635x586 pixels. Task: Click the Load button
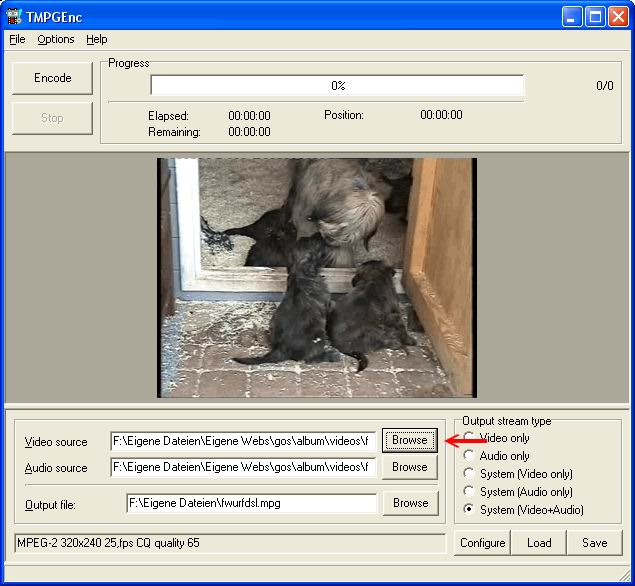(539, 543)
